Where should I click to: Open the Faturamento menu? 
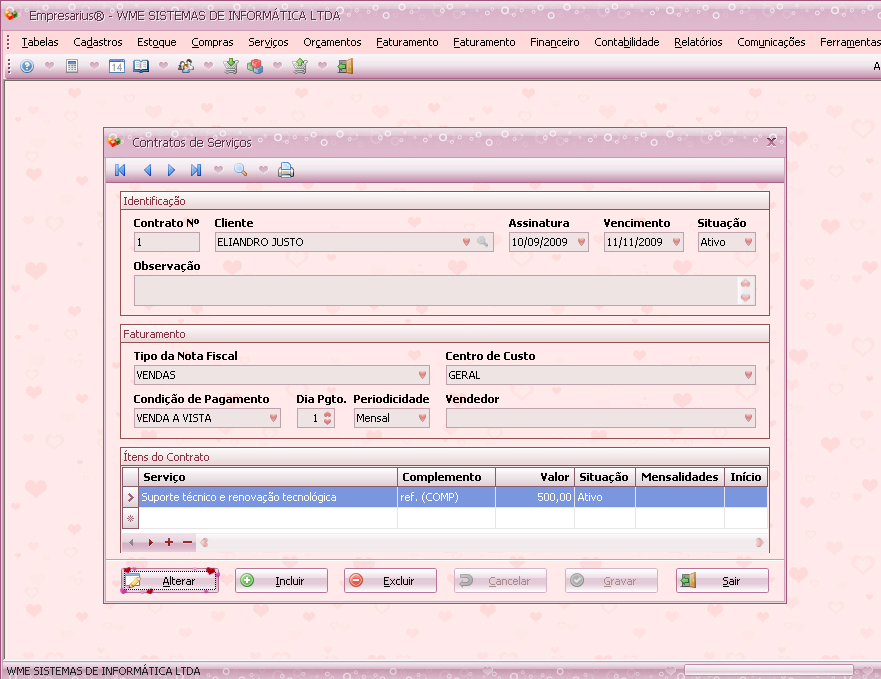[x=407, y=42]
